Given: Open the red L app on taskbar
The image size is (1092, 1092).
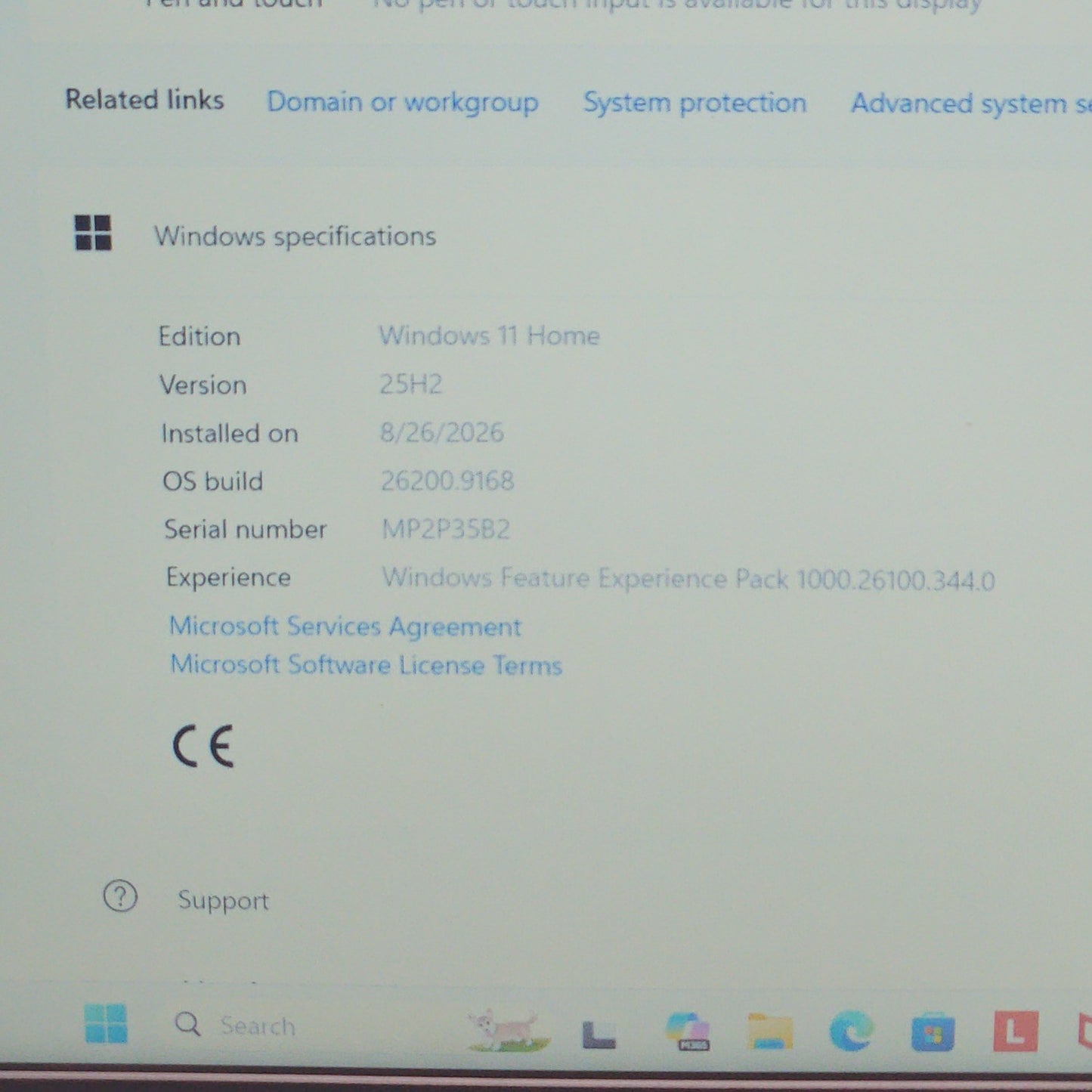Looking at the screenshot, I should 1015,1032.
